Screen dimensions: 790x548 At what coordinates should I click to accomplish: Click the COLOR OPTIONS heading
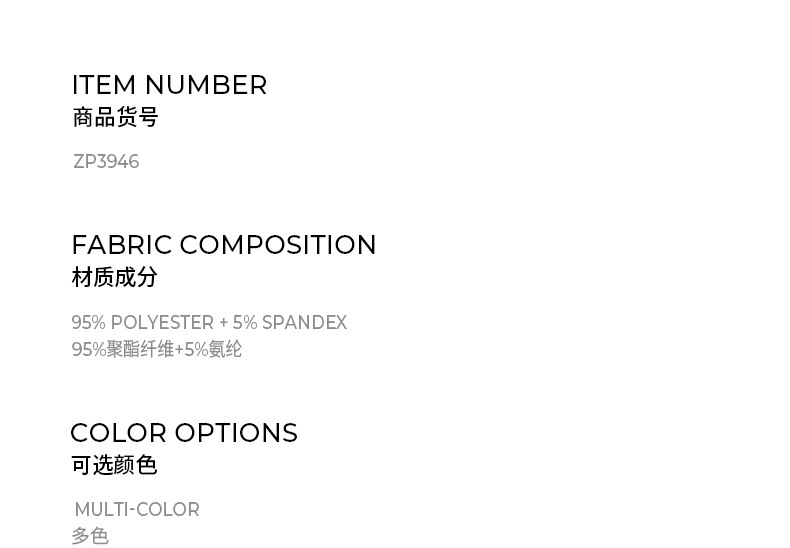click(x=184, y=433)
